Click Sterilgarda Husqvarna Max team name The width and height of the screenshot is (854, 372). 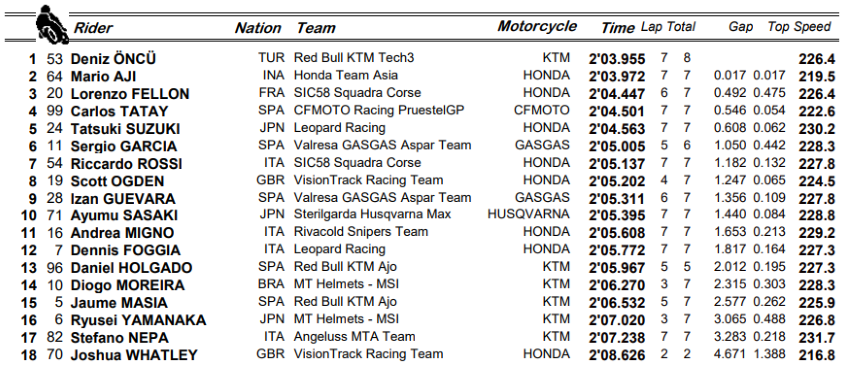pyautogui.click(x=373, y=215)
